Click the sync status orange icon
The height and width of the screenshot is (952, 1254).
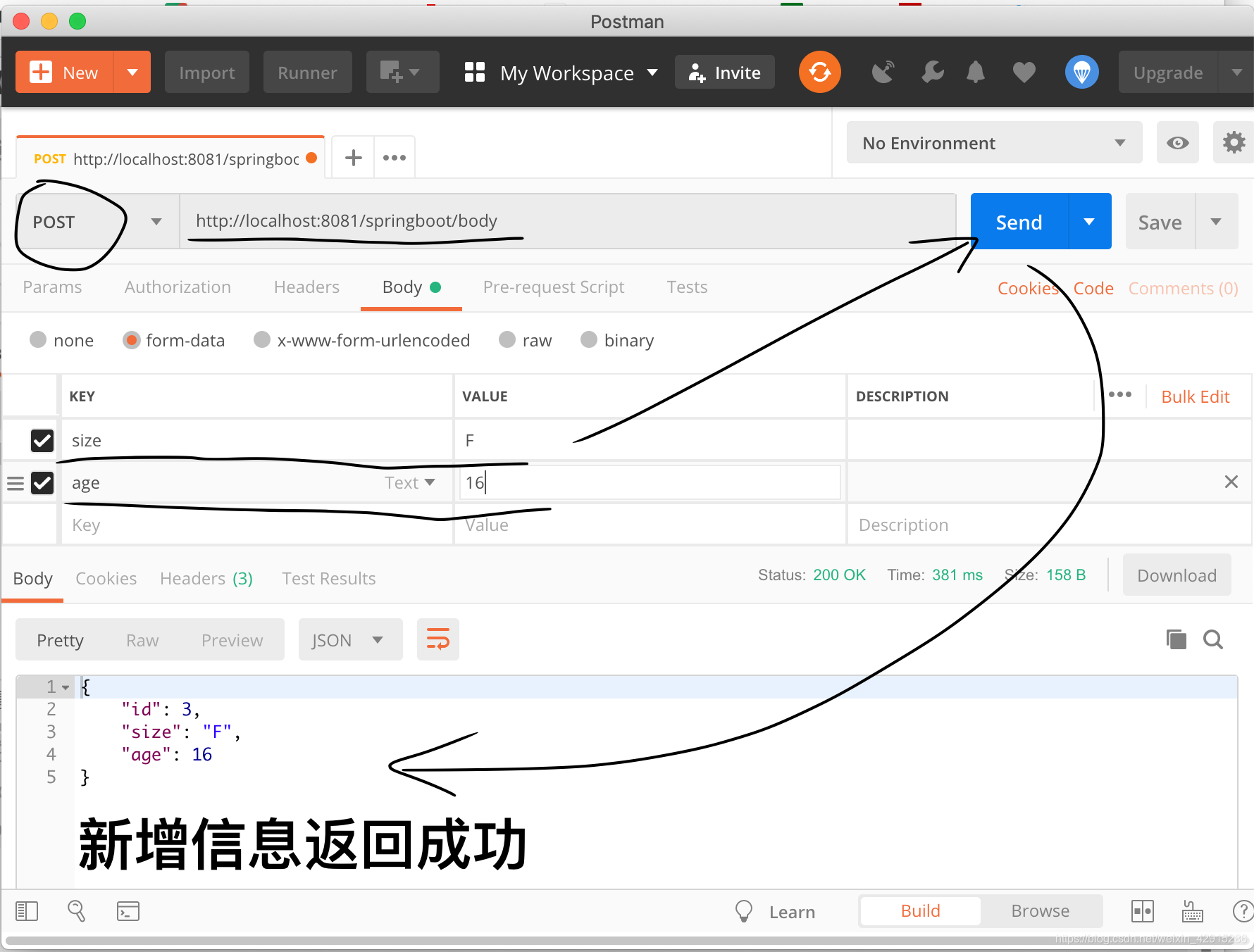coord(819,72)
